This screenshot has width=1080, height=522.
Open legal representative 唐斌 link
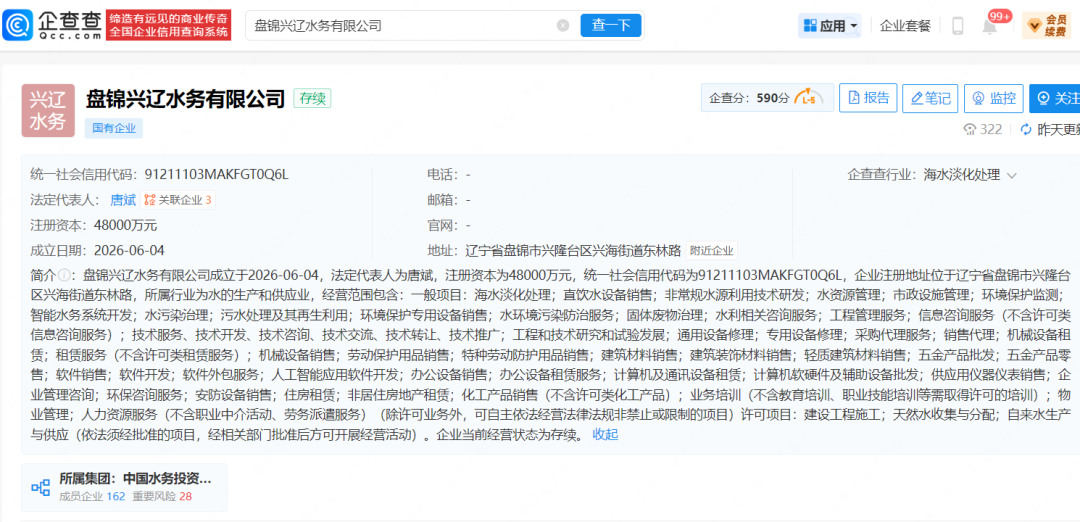[123, 200]
